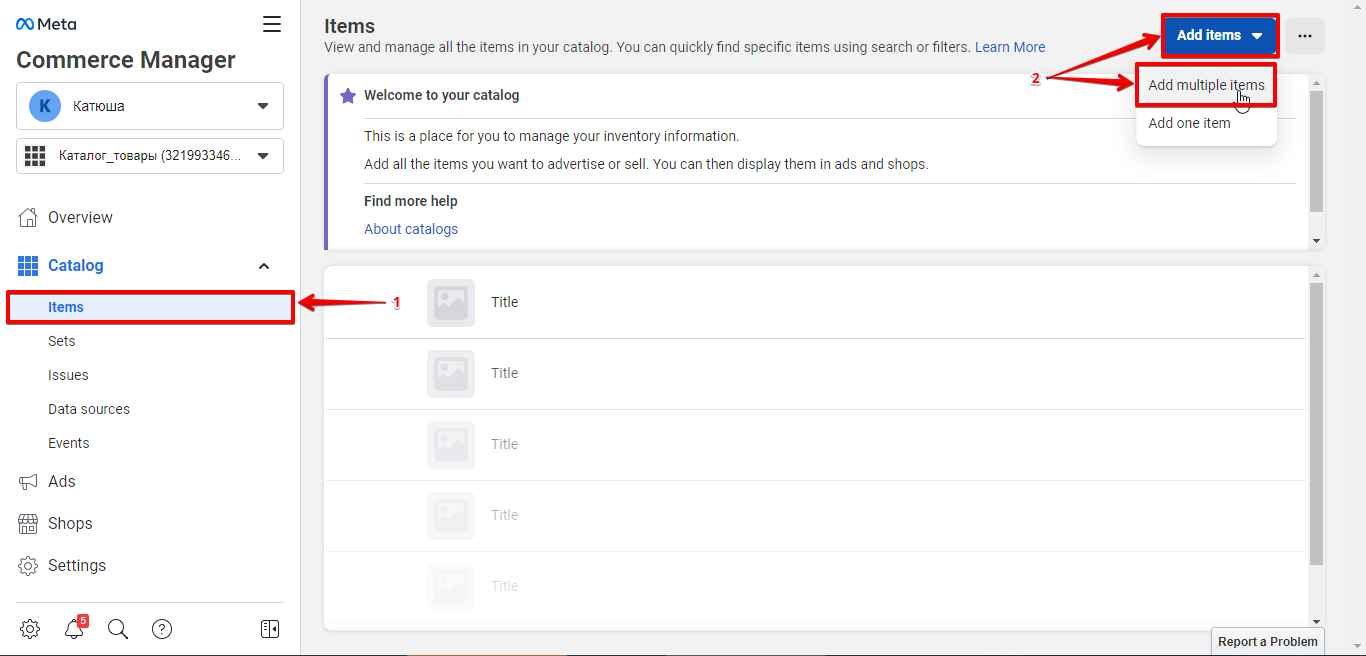Open the bottom gear settings icon
Image resolution: width=1366 pixels, height=656 pixels.
pyautogui.click(x=30, y=629)
